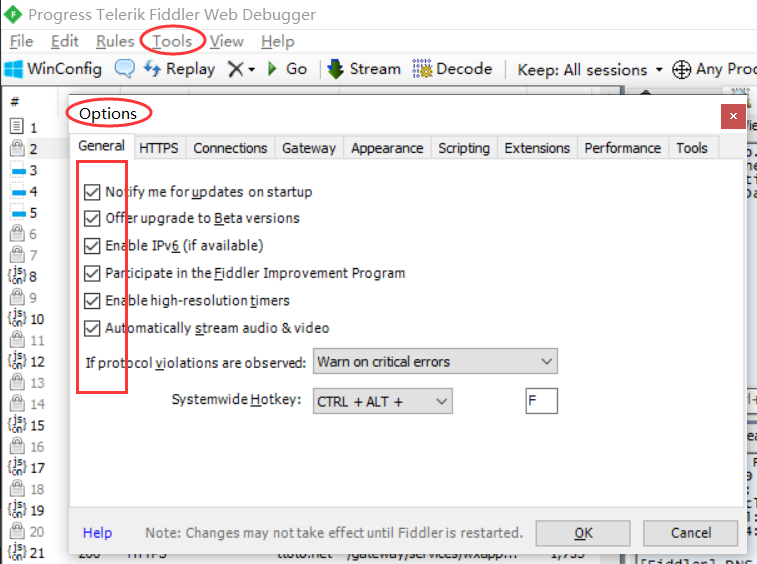757x564 pixels.
Task: Select session 20 lock icon
Action: 17,532
